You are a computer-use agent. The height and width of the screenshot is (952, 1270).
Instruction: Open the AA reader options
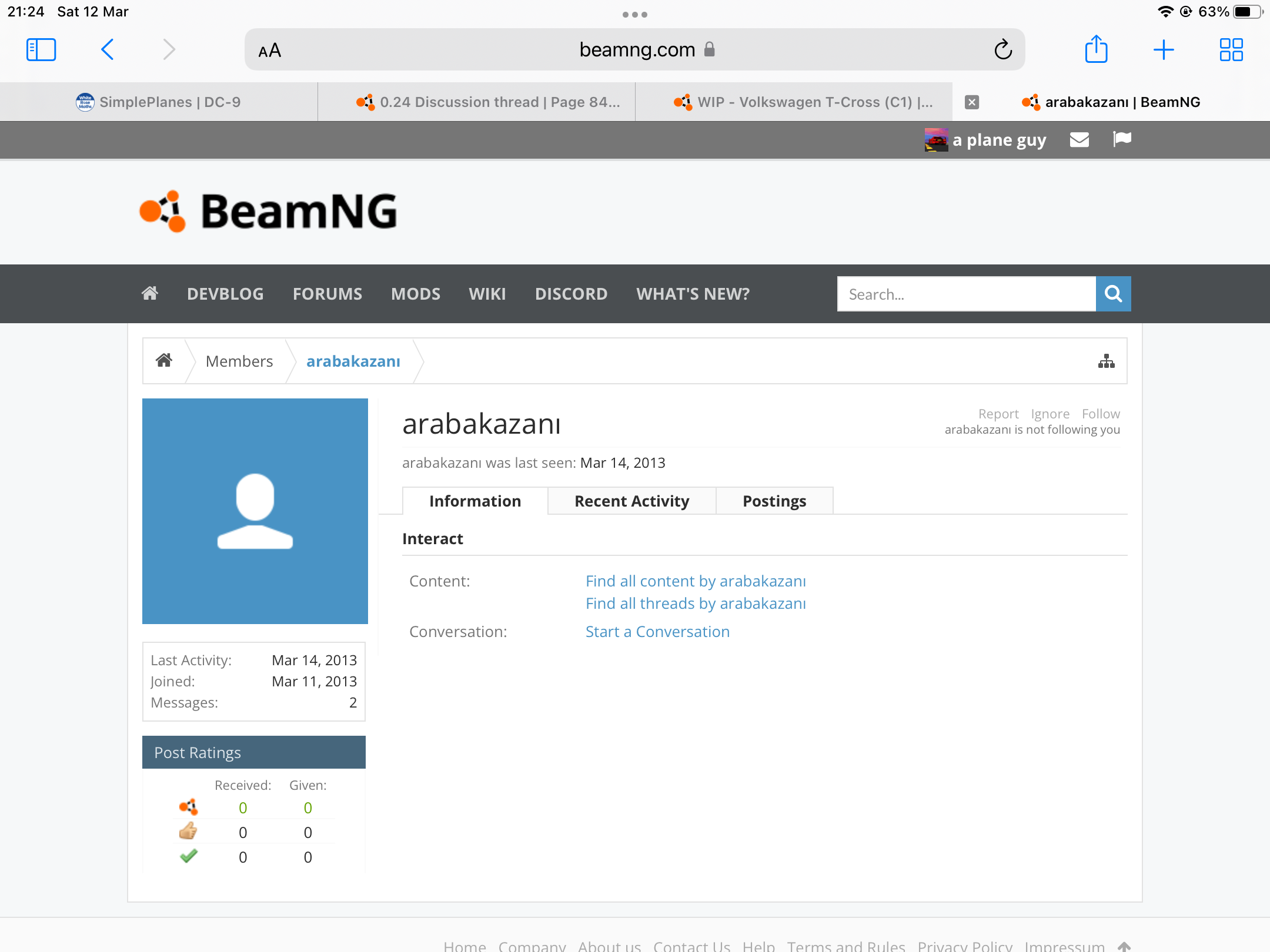click(x=270, y=51)
